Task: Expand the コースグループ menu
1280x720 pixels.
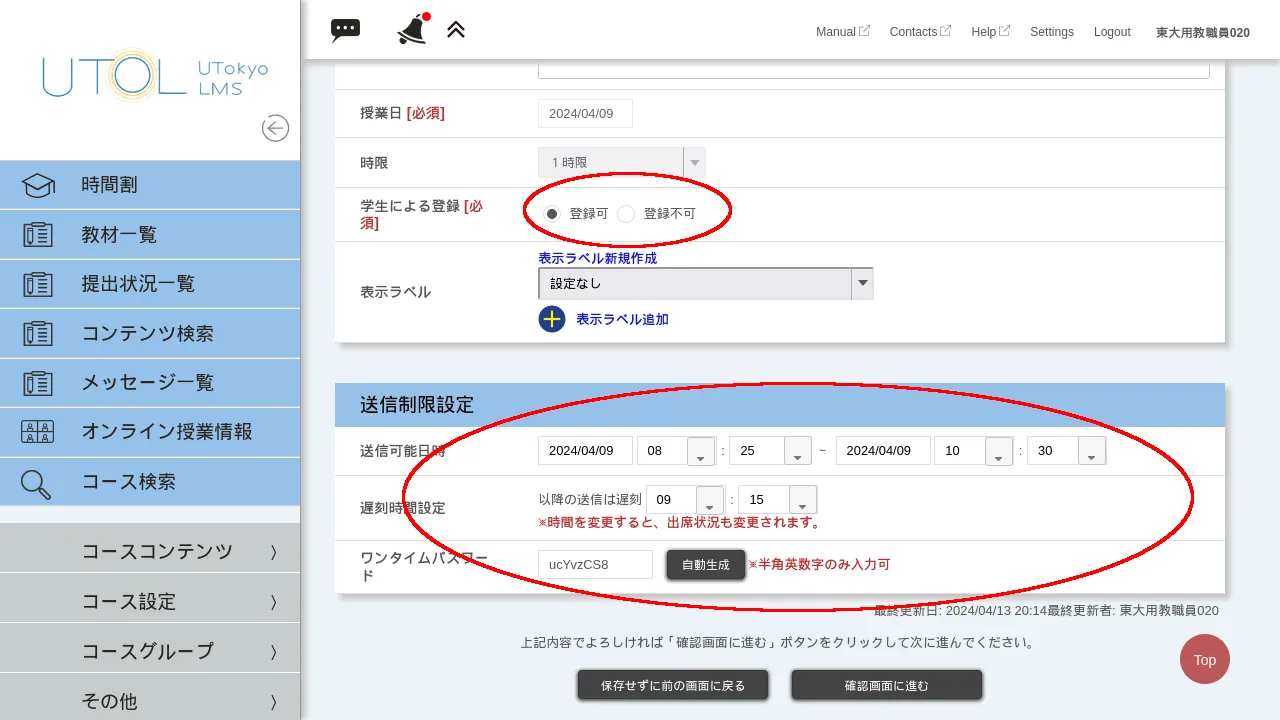Action: point(145,650)
